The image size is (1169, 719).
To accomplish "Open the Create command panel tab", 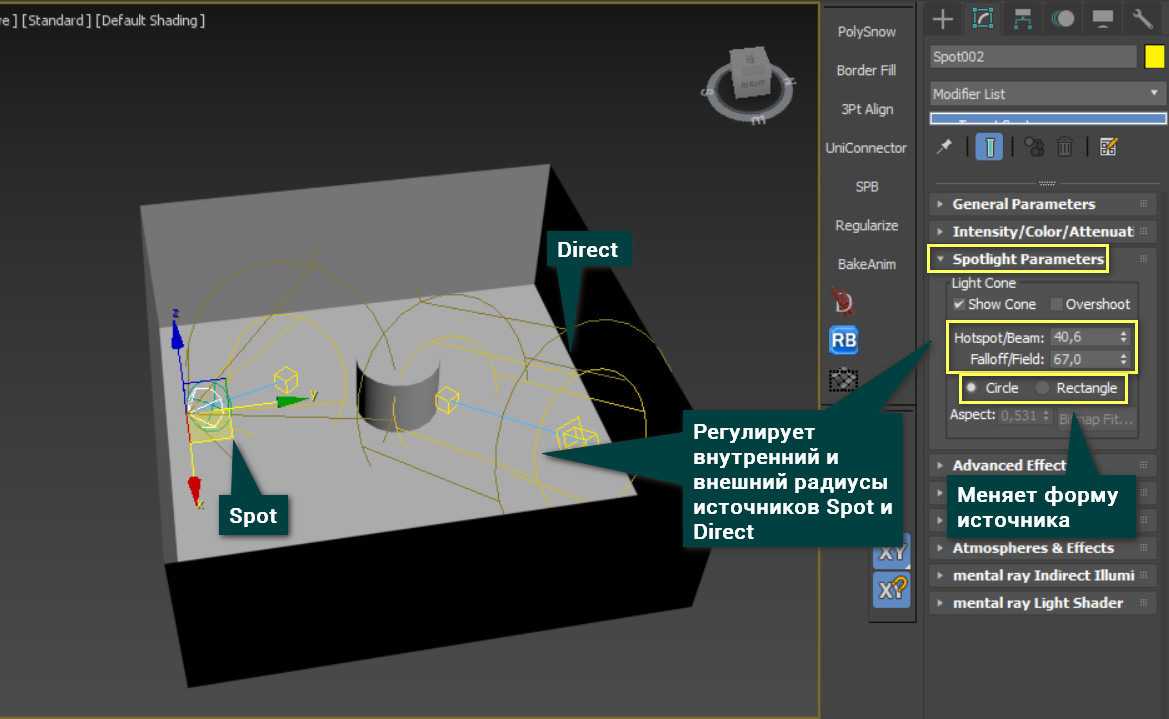I will point(942,18).
